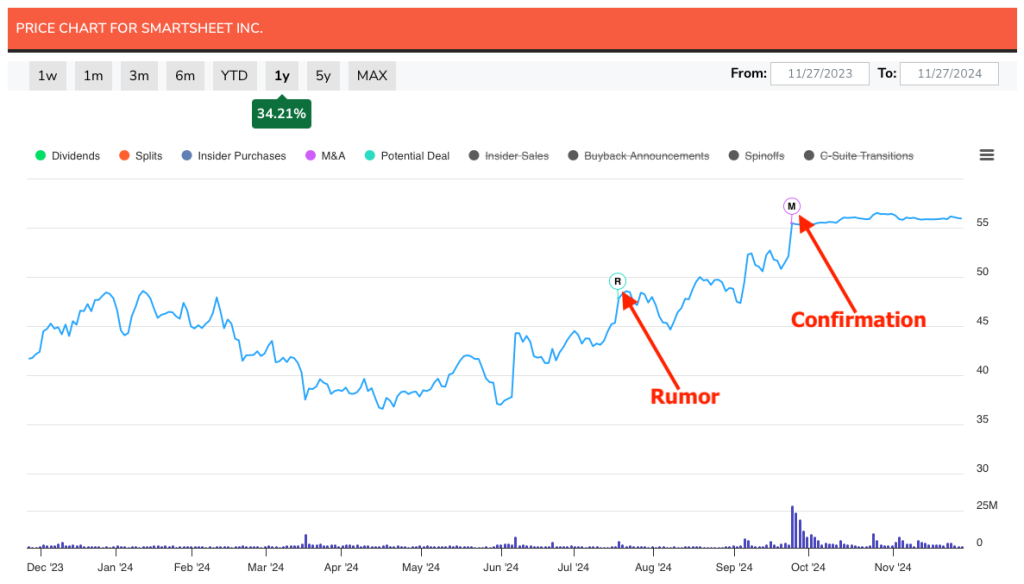Viewport: 1024px width, 584px height.
Task: Click the 25M volume axis label
Action: (986, 505)
